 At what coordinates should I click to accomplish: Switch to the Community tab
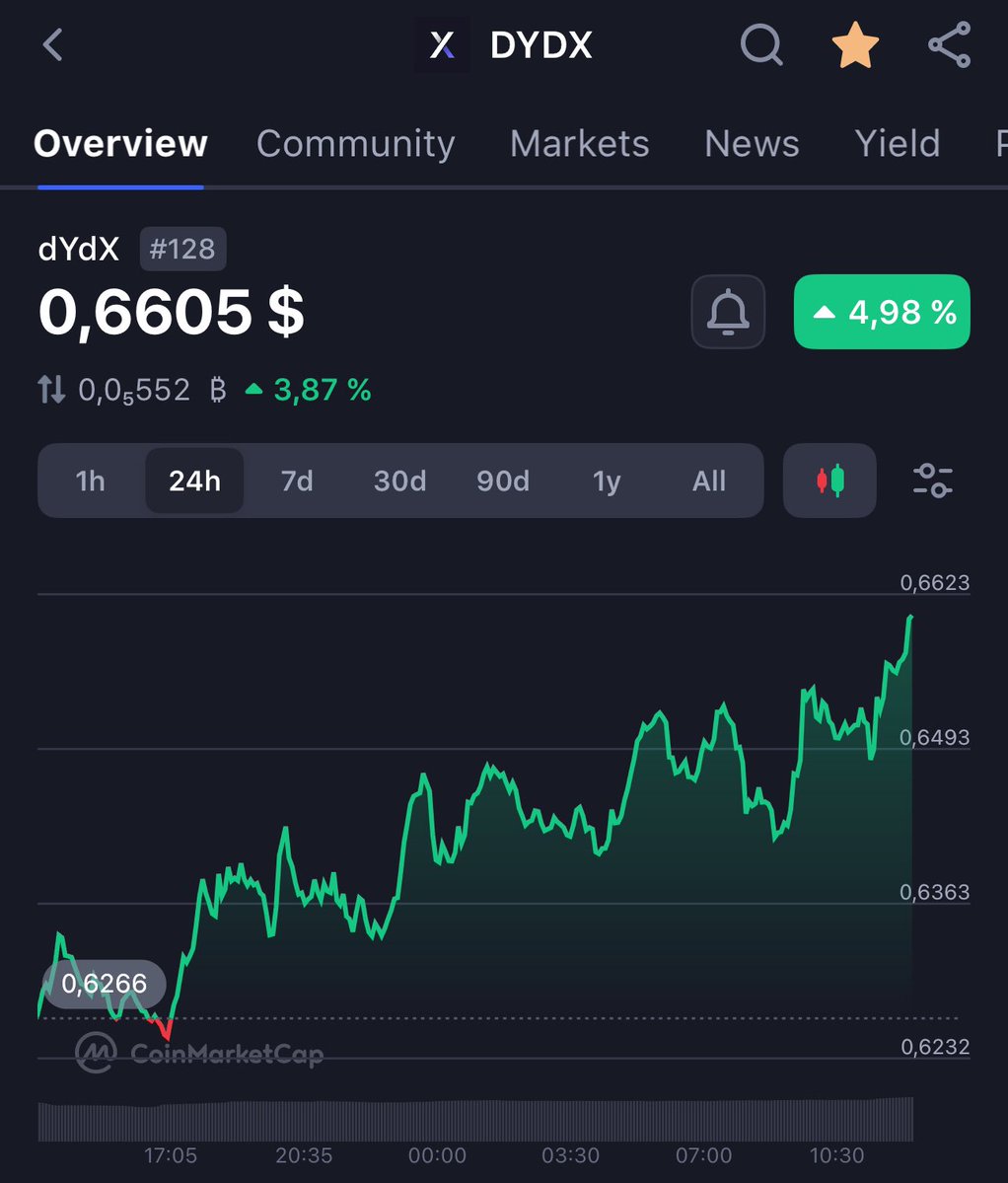coord(356,143)
